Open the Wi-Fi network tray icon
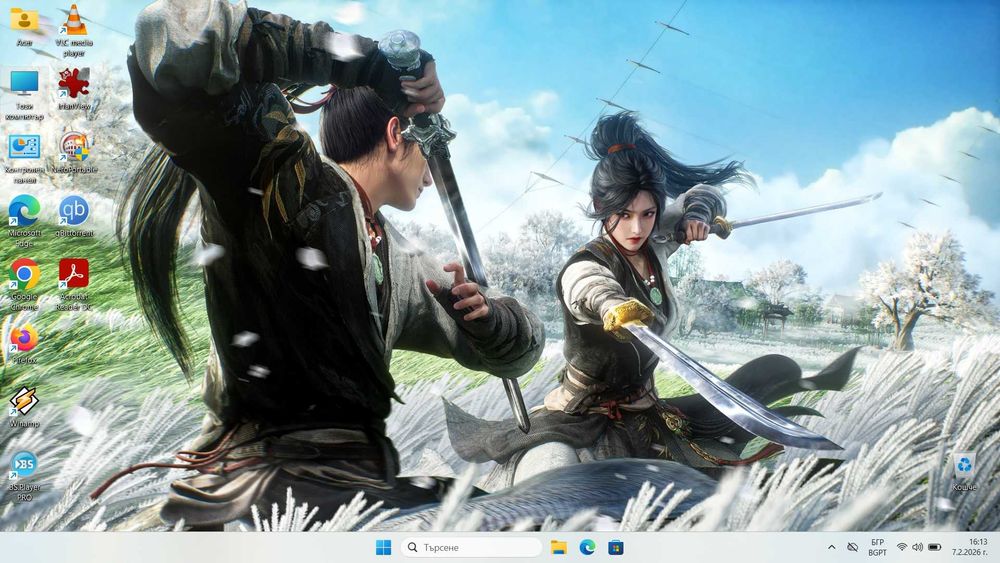1000x563 pixels. point(902,547)
